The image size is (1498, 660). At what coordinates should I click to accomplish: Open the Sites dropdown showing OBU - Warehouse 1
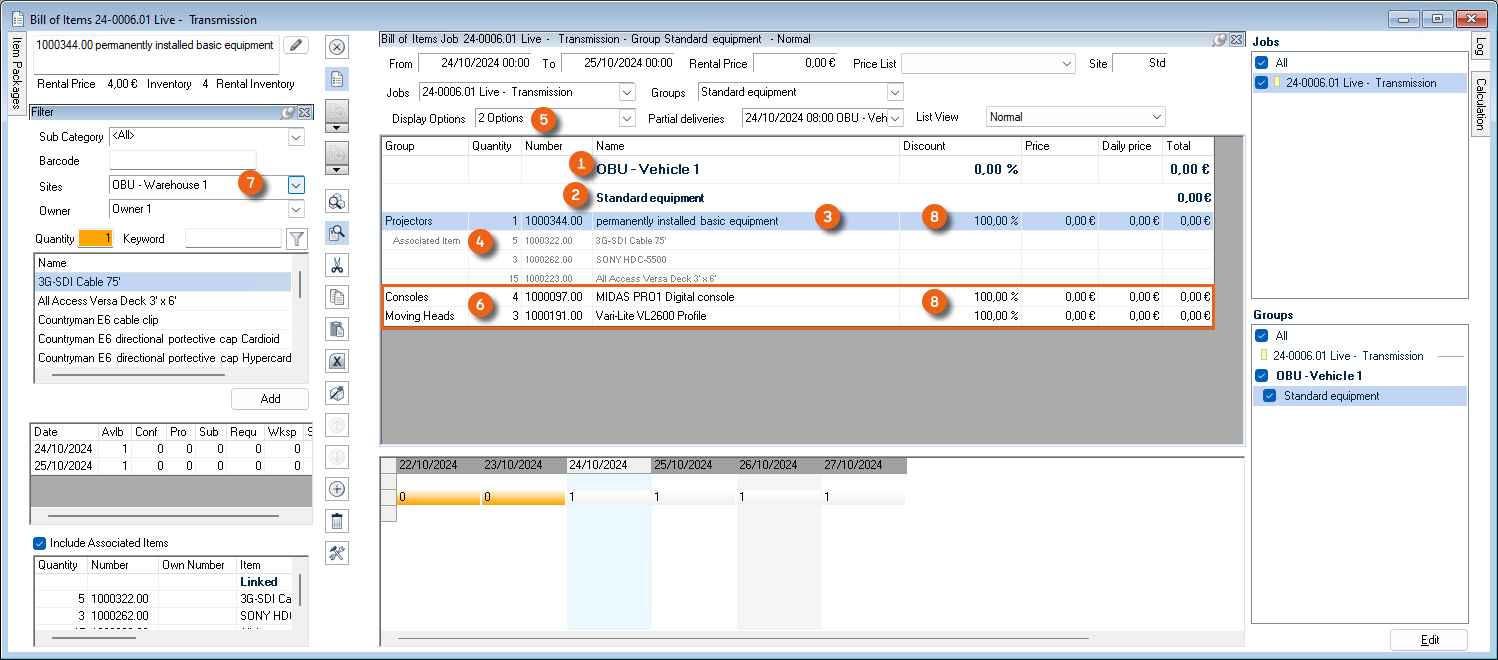click(x=296, y=185)
